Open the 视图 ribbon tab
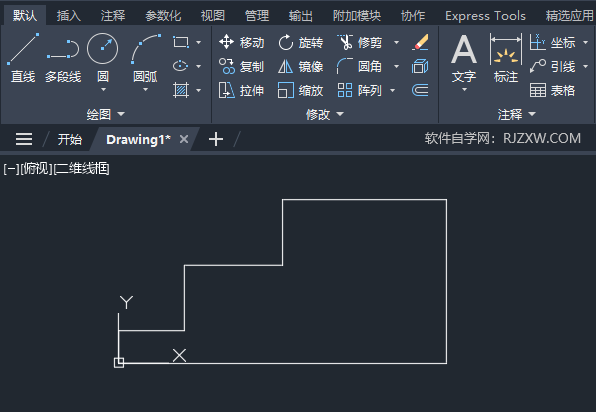The image size is (596, 412). click(x=213, y=16)
